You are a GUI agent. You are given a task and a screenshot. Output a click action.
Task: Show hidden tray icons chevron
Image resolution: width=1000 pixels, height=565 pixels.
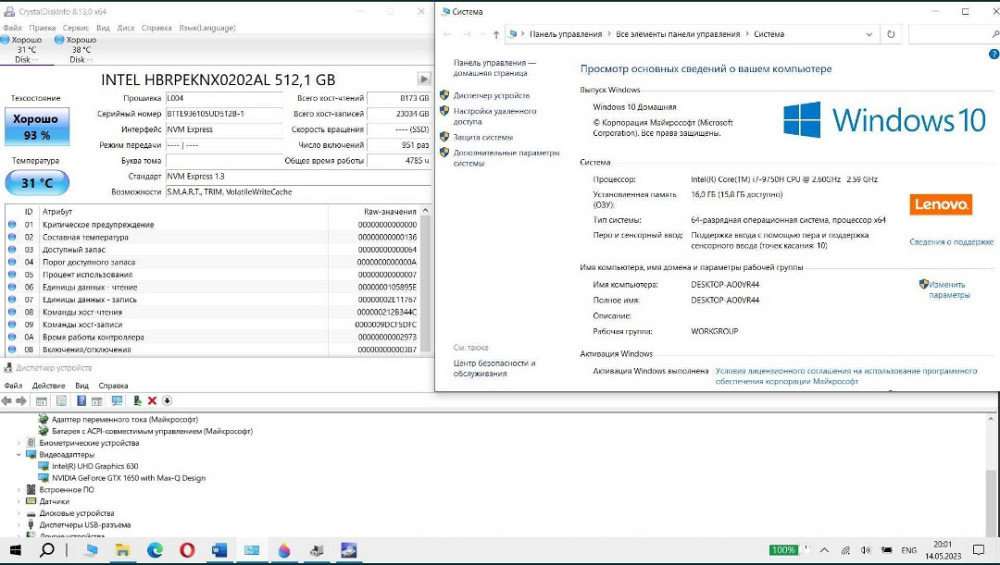tap(825, 550)
